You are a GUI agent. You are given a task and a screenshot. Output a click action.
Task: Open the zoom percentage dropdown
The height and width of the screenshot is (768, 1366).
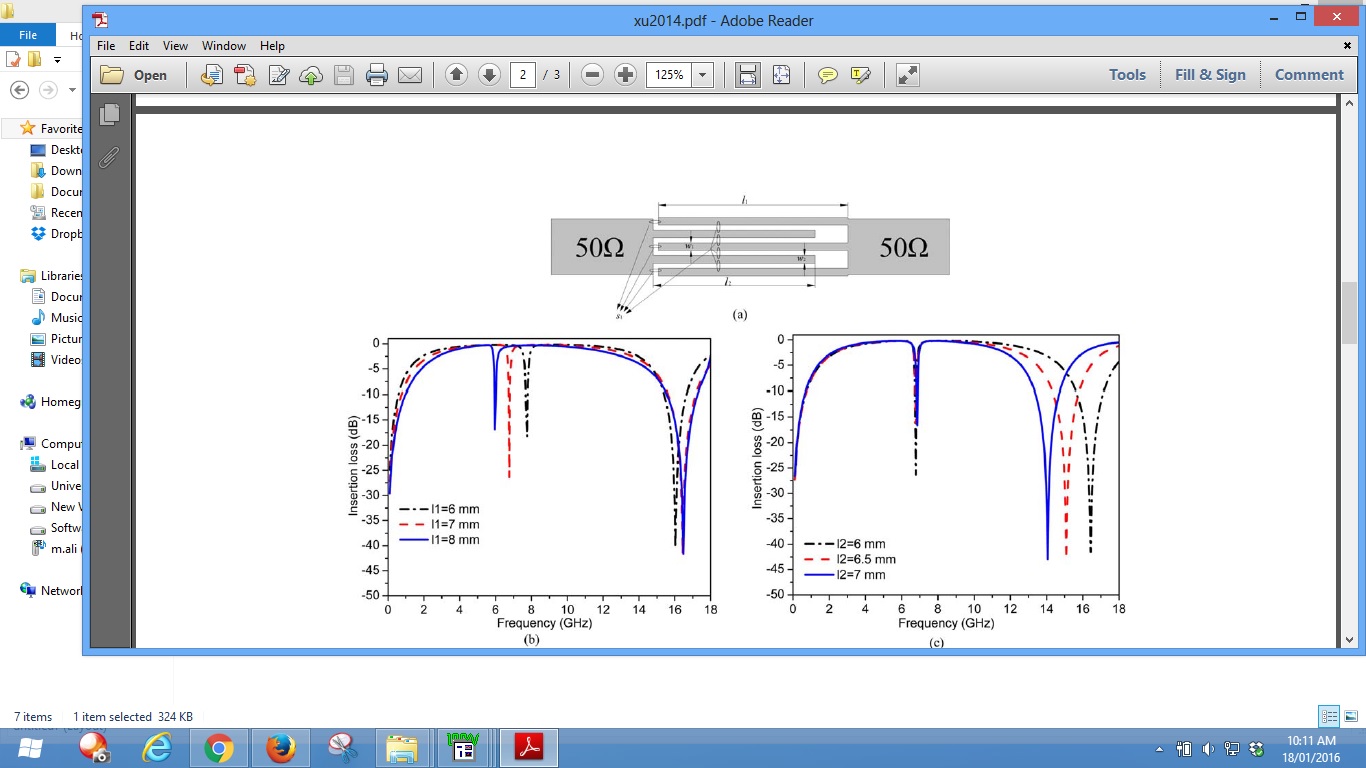pos(703,75)
